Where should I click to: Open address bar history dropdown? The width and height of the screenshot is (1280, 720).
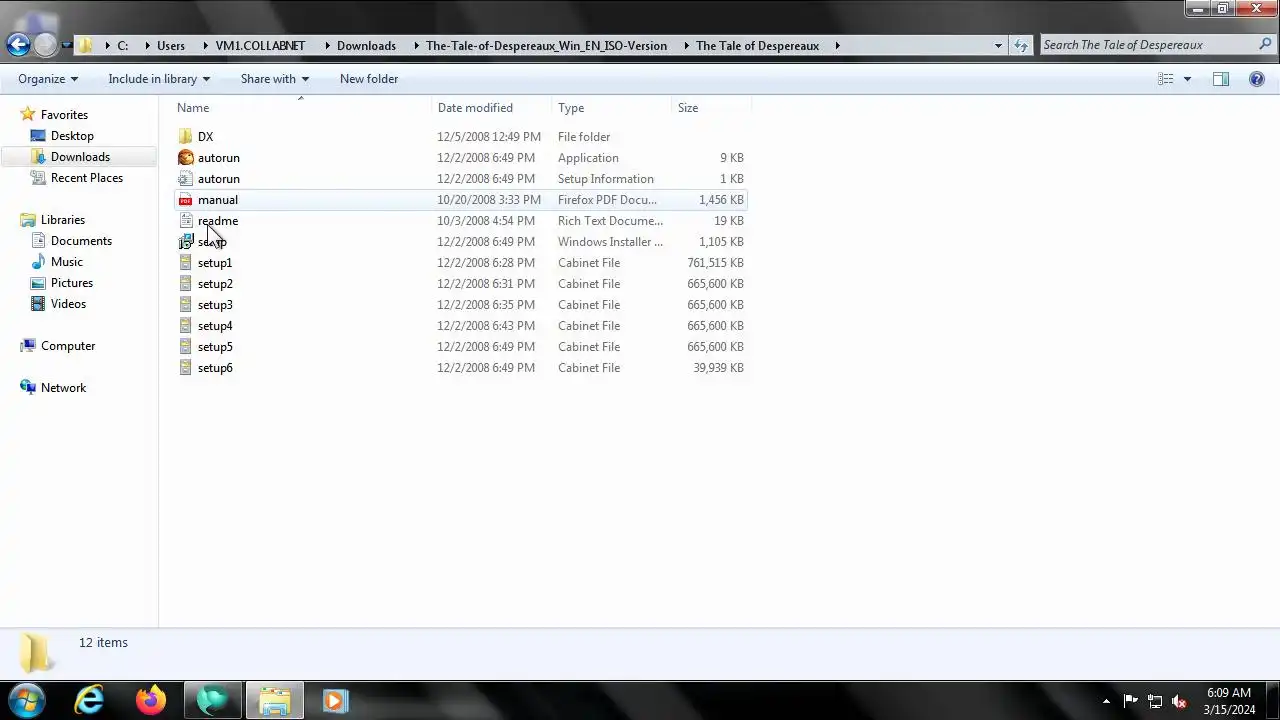click(998, 45)
